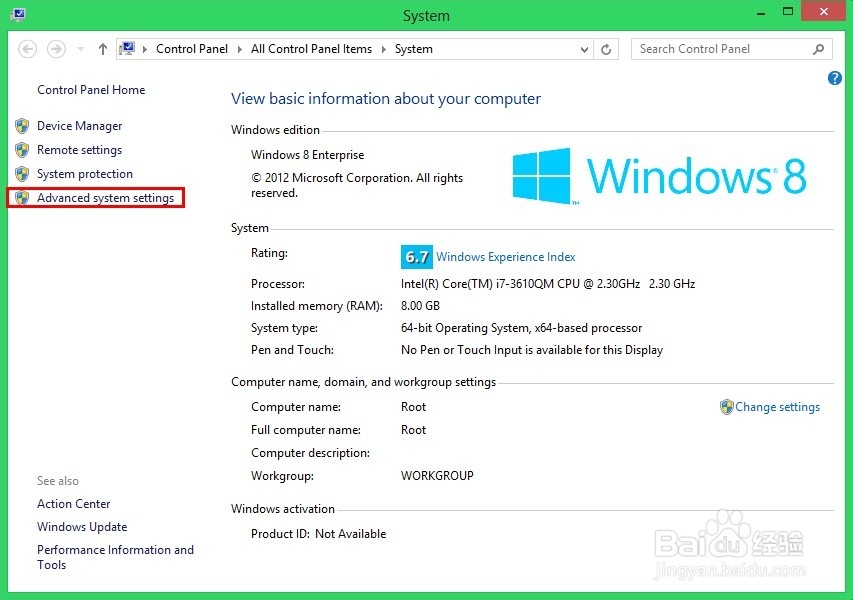This screenshot has height=600, width=853.
Task: Click the shield icon beside Advanced system settings
Action: click(x=22, y=197)
